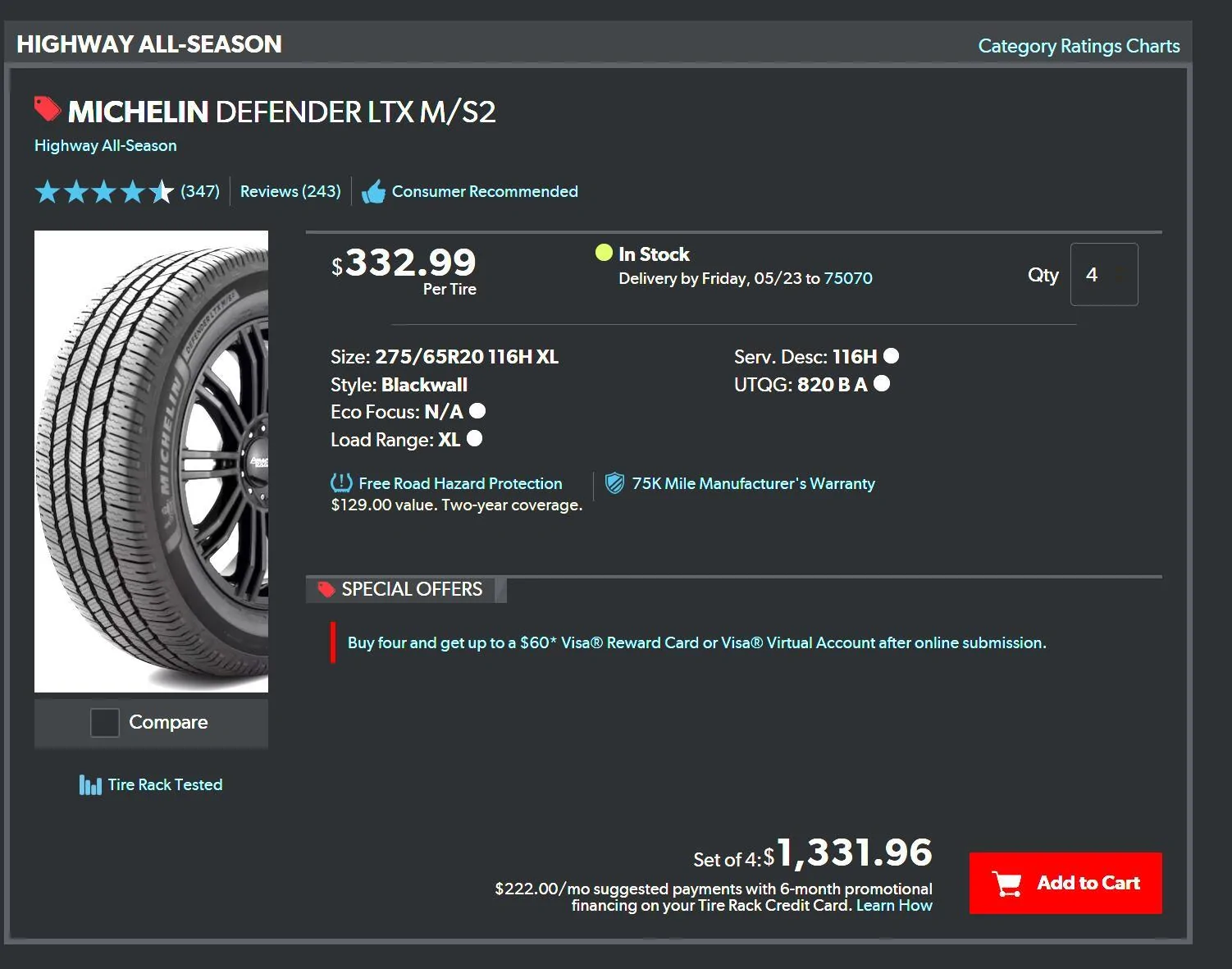Click the (347) ratings count

tap(200, 191)
